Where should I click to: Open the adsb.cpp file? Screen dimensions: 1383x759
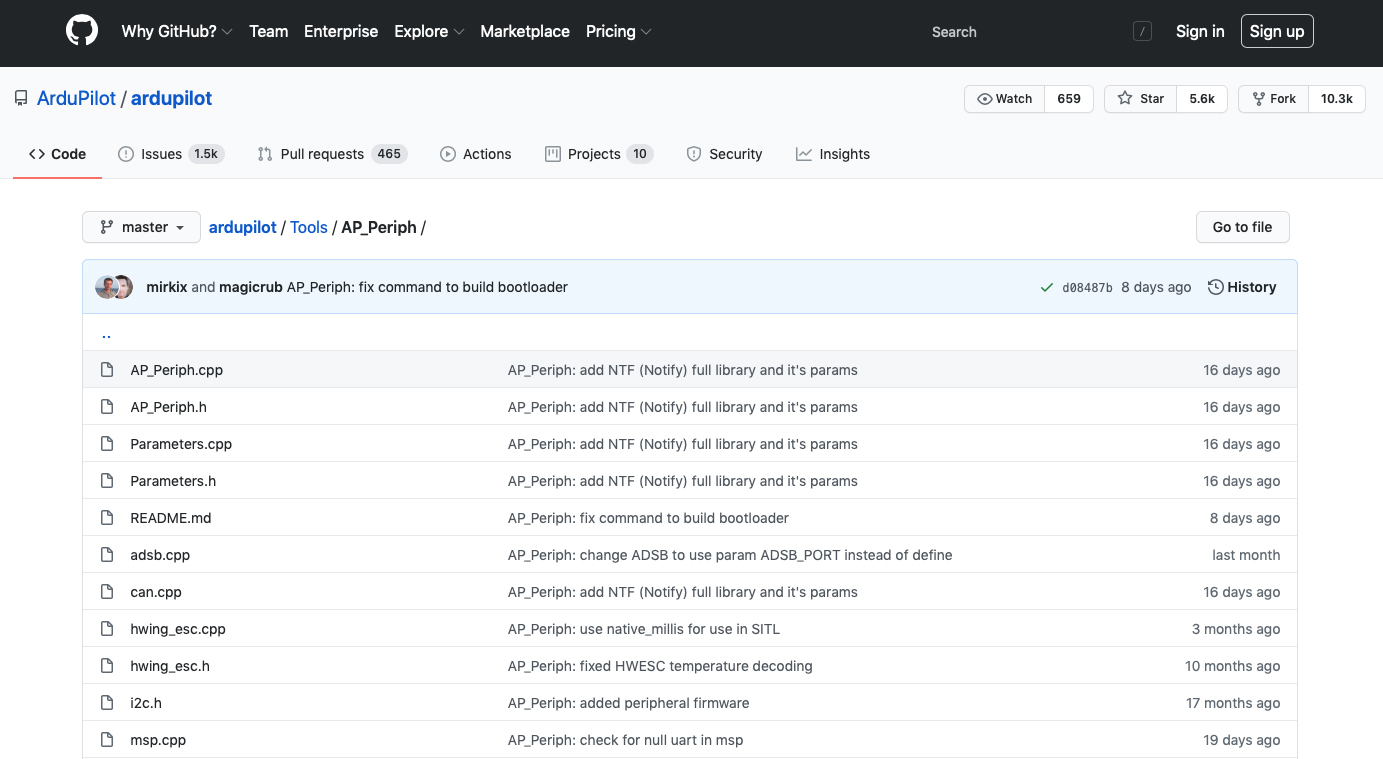160,555
